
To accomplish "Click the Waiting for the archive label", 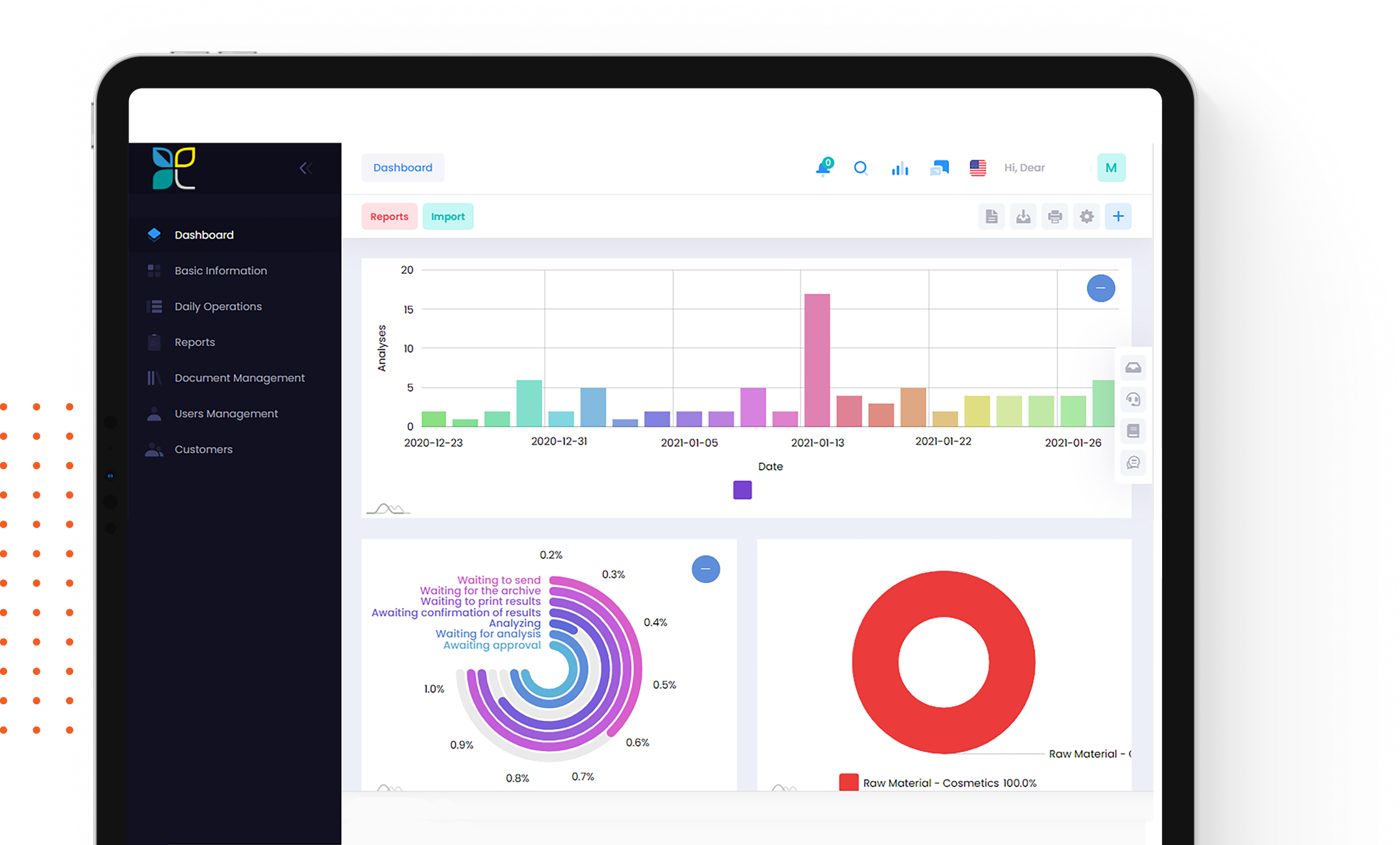I will (x=480, y=590).
